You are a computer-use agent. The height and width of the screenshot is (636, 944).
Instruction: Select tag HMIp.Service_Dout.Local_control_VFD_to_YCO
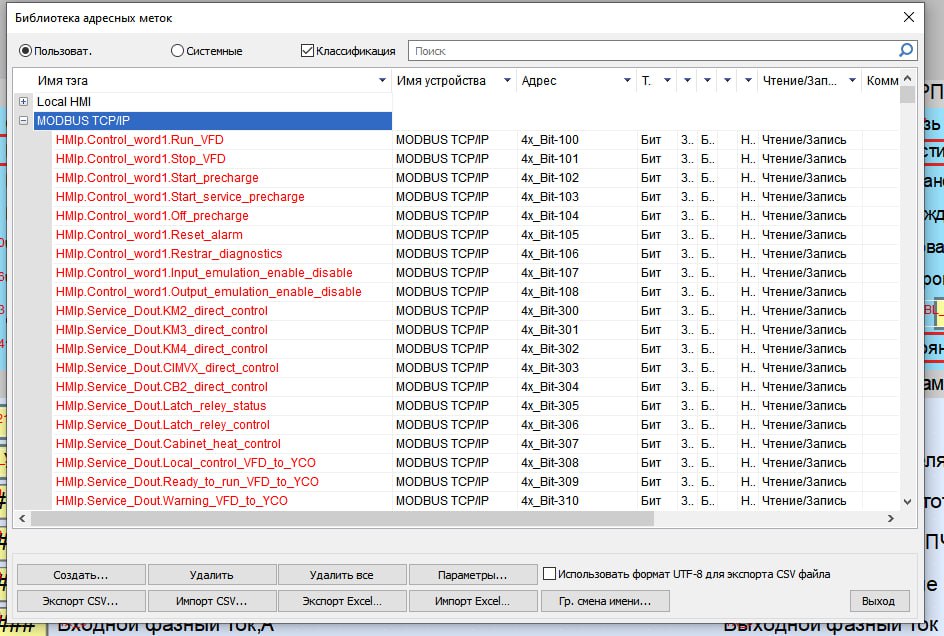pyautogui.click(x=186, y=463)
